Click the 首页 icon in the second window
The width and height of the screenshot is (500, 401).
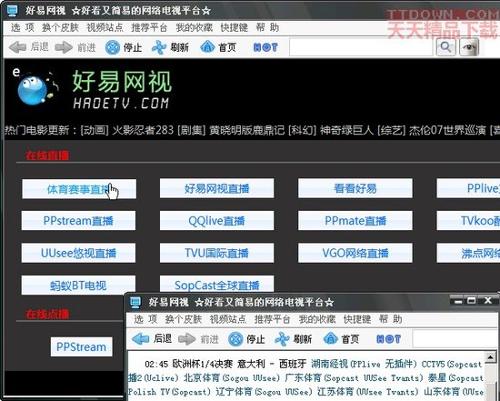pos(331,339)
